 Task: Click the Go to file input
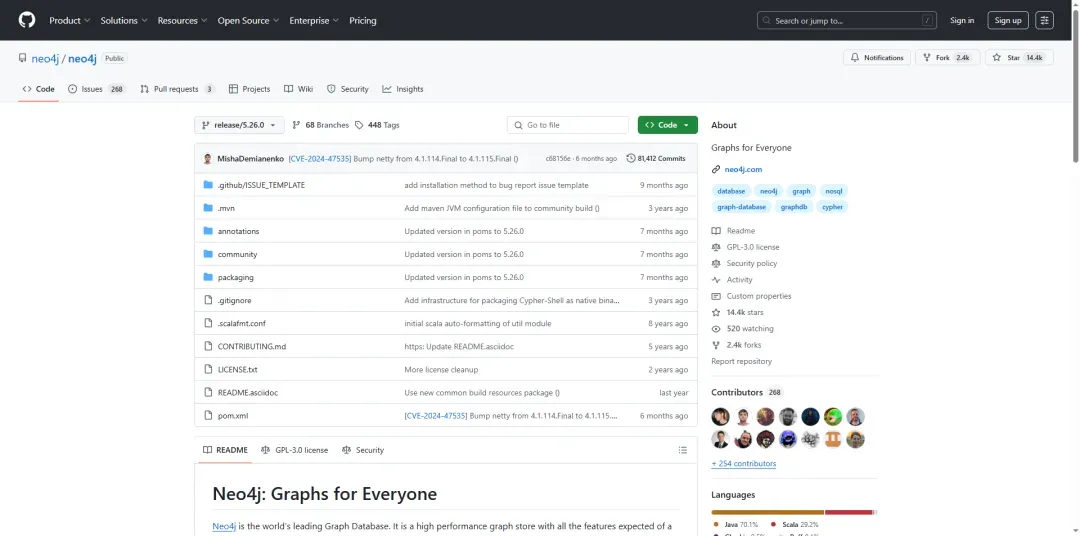click(x=568, y=125)
